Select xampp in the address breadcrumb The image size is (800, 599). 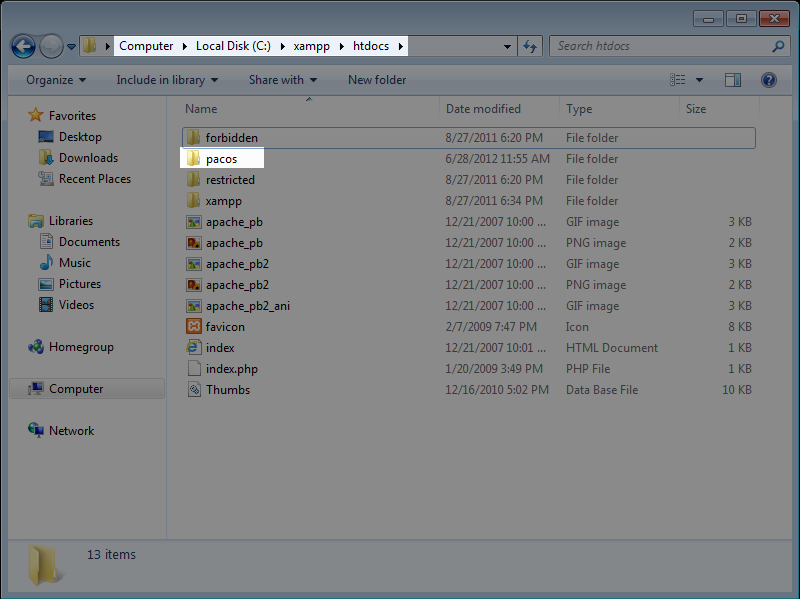click(311, 46)
